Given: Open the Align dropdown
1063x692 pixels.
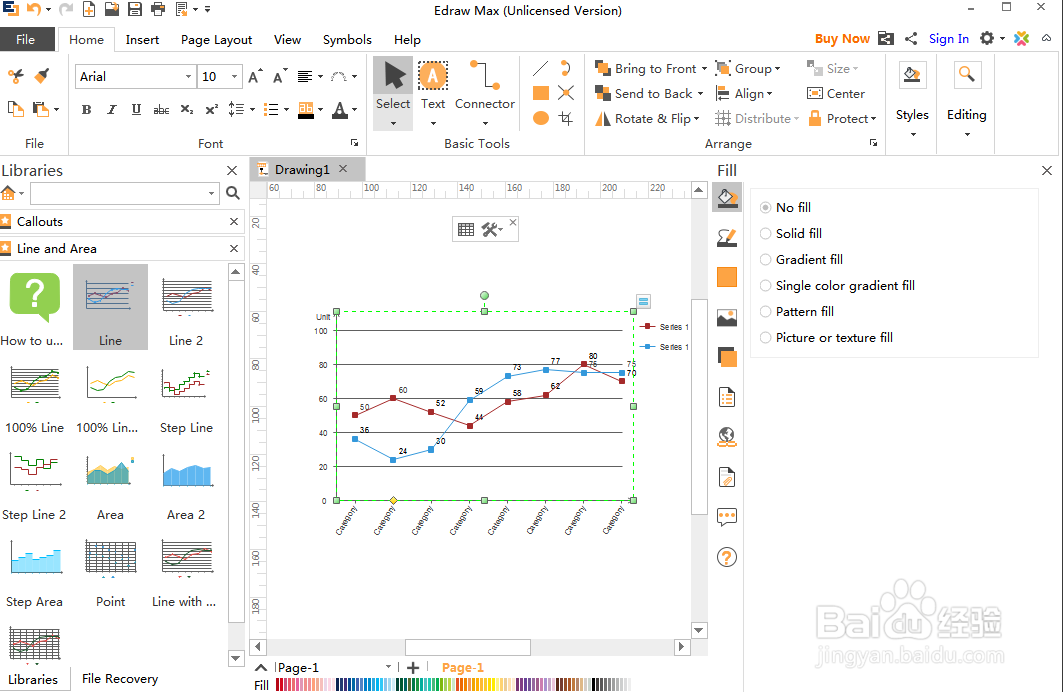Looking at the screenshot, I should click(x=744, y=94).
